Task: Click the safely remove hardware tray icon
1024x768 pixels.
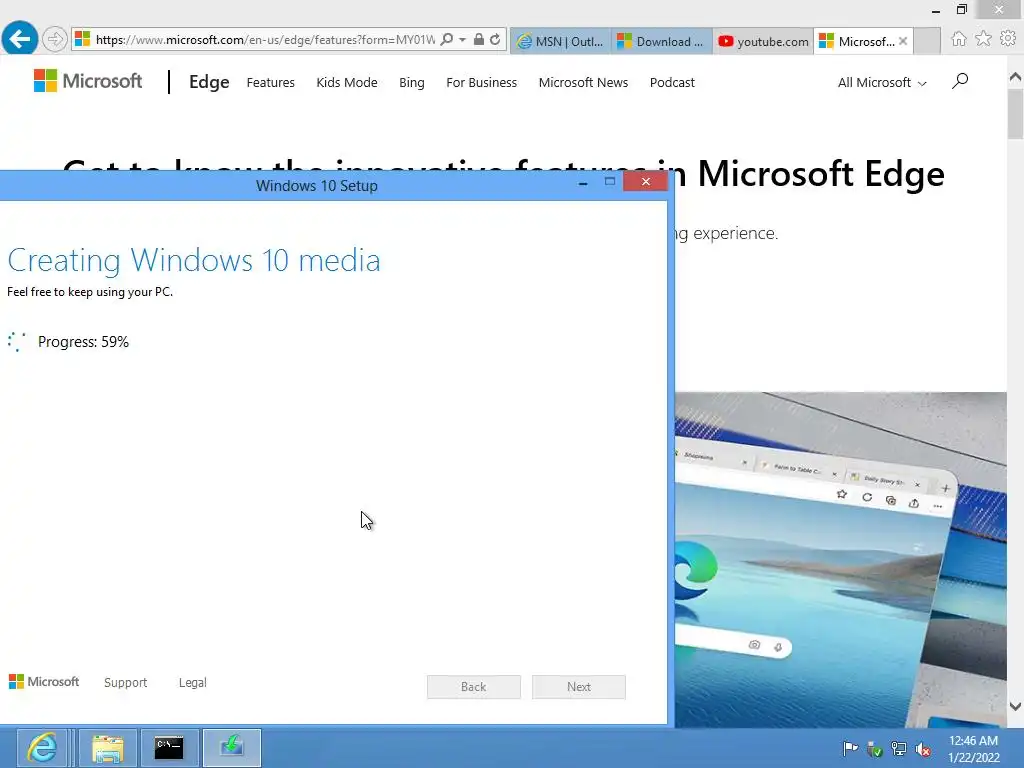Action: tap(874, 748)
